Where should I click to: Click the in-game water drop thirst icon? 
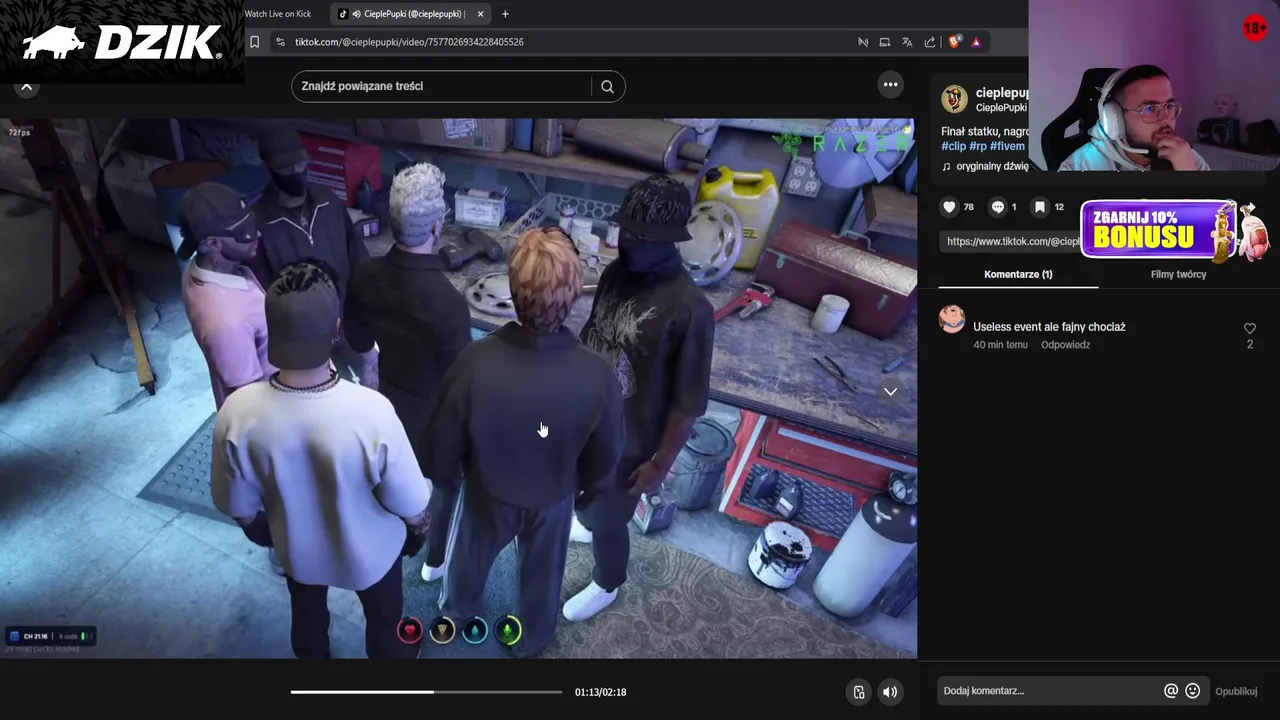475,630
